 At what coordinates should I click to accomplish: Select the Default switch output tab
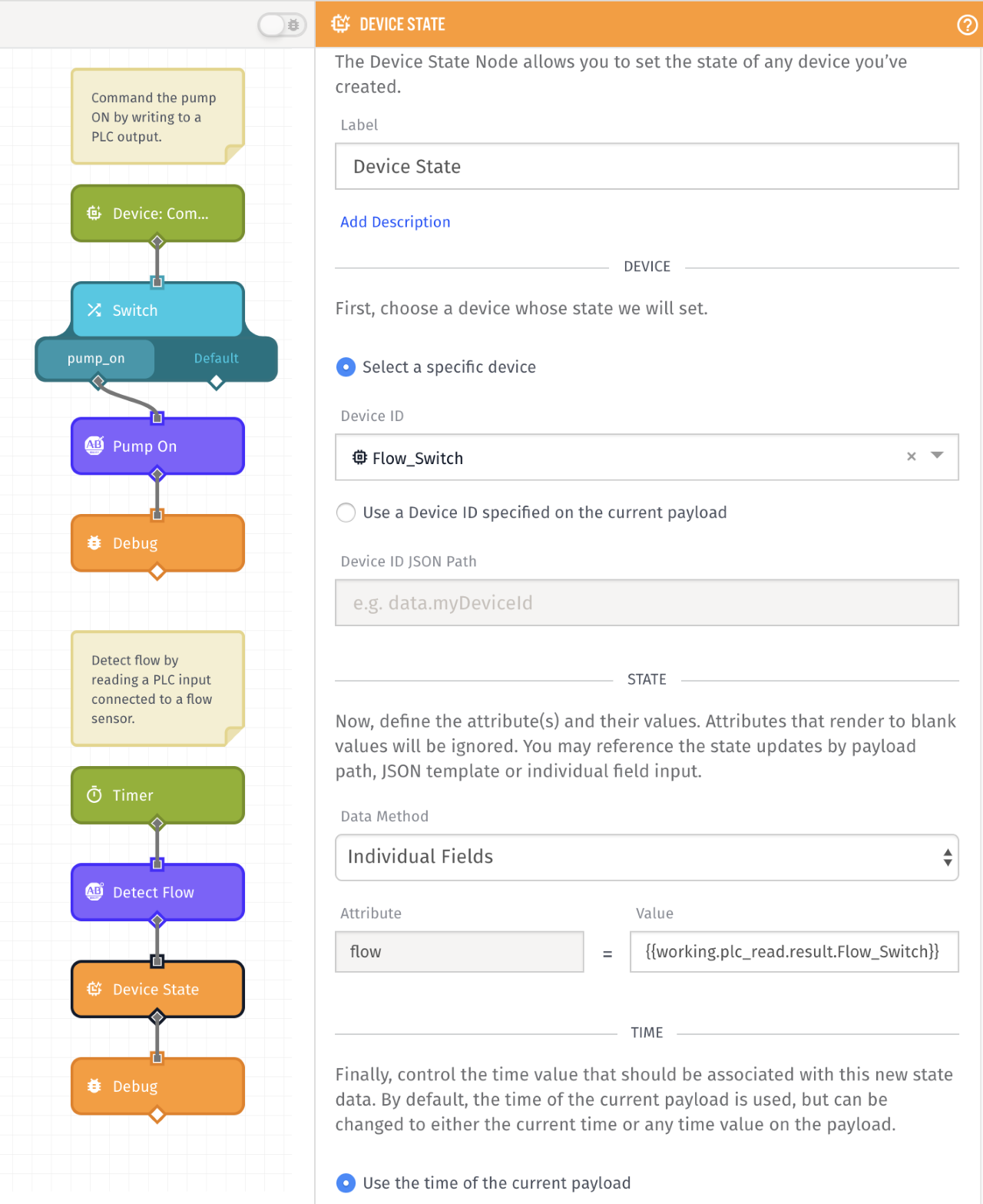click(x=216, y=359)
